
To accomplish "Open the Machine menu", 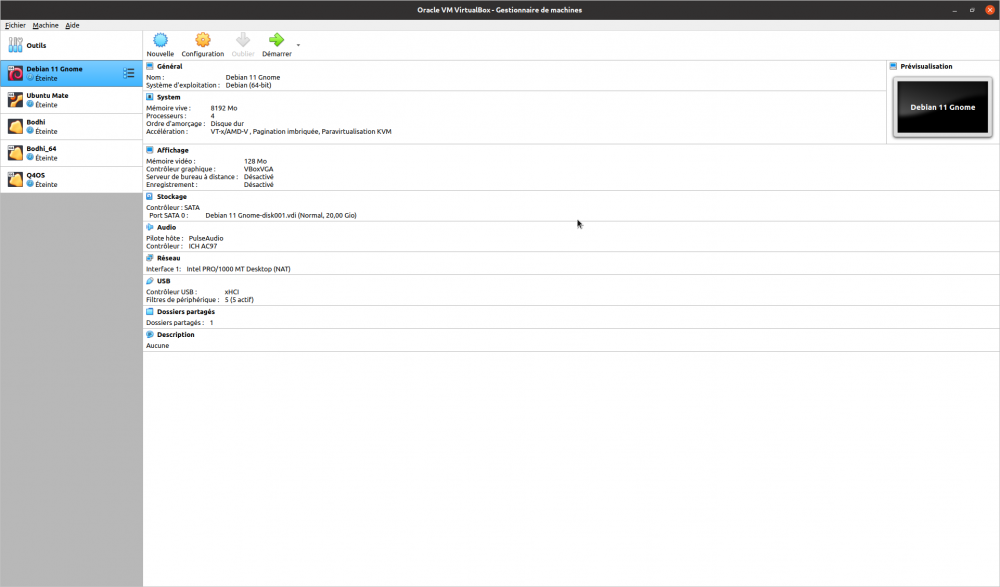I will [45, 26].
